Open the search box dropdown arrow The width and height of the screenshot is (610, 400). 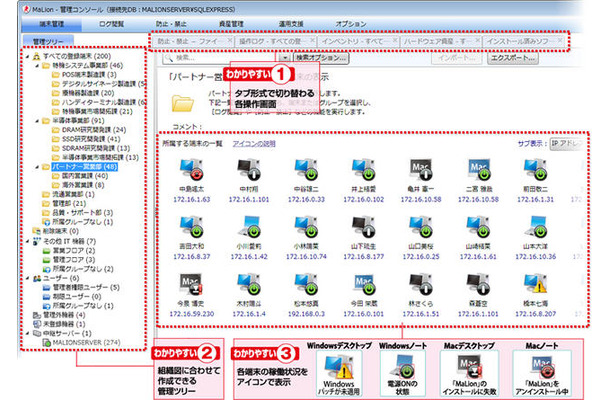click(x=285, y=58)
